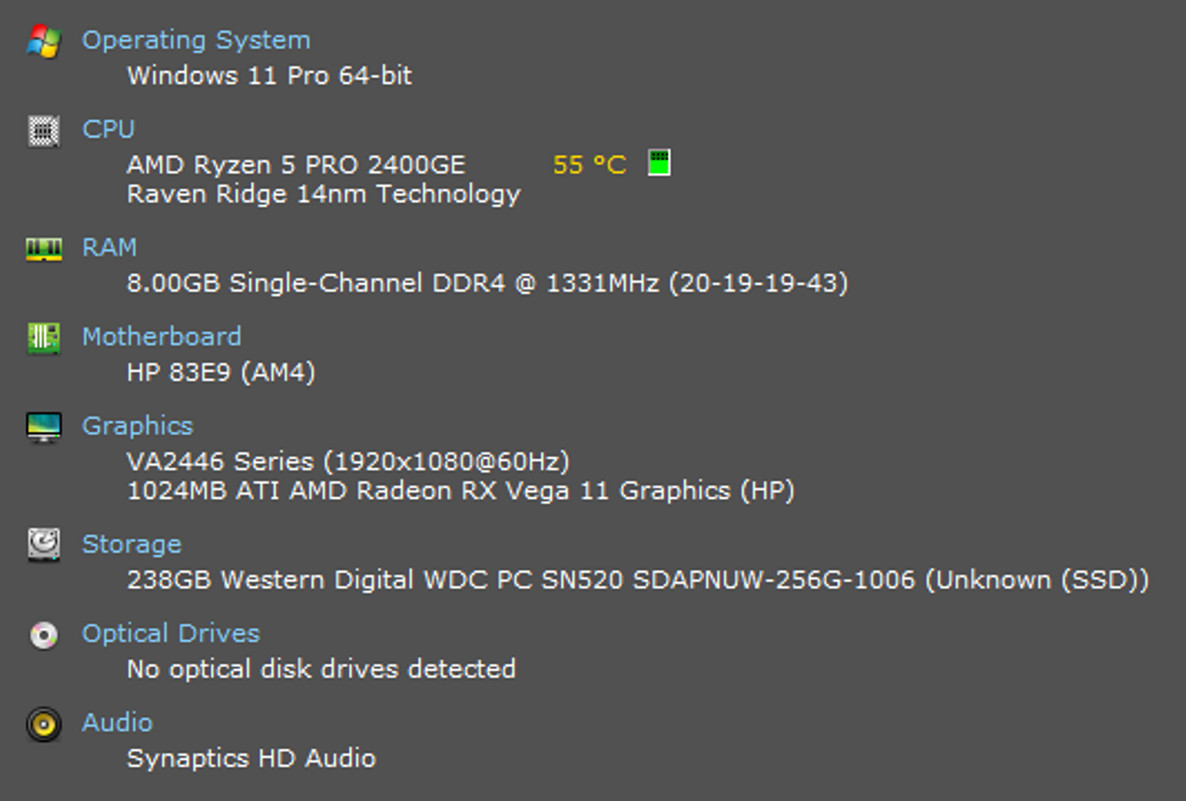The height and width of the screenshot is (801, 1186).
Task: Select the Graphics section heading
Action: tap(137, 425)
